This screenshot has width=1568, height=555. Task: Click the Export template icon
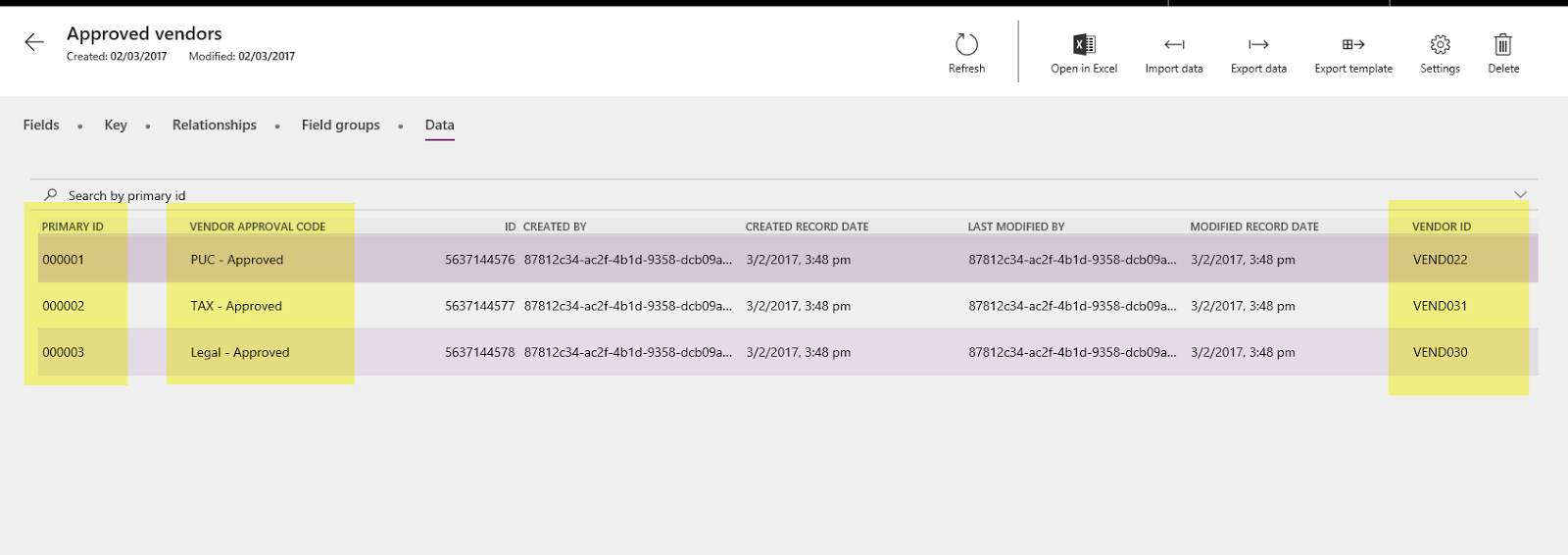(1353, 45)
